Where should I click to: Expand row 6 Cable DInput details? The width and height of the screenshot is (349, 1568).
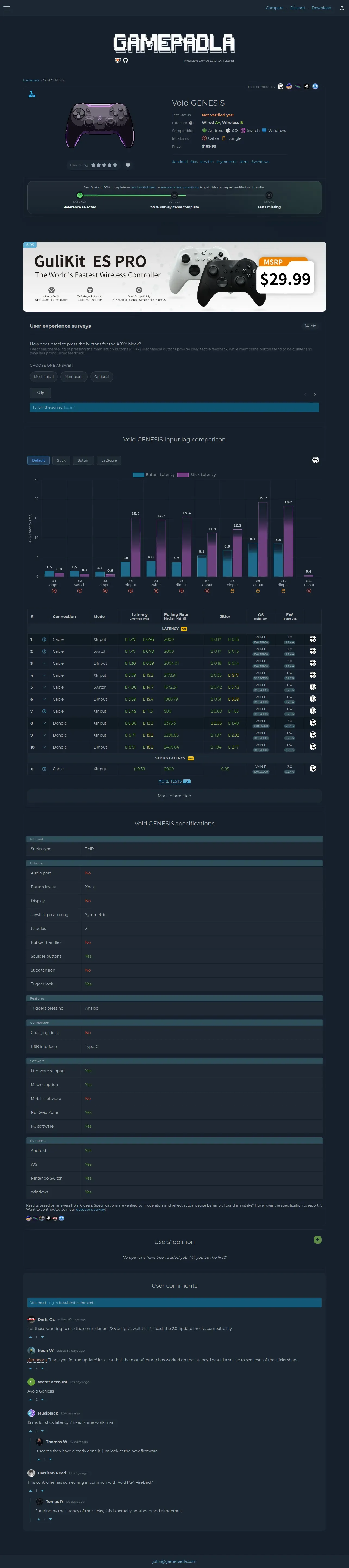pyautogui.click(x=44, y=699)
